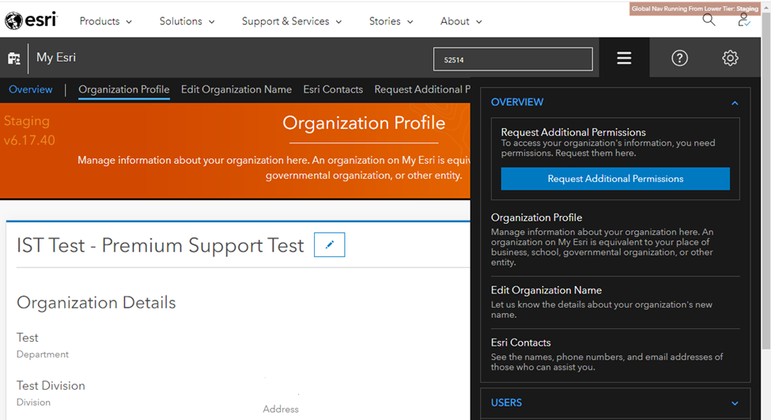Open the search magnifier icon
The width and height of the screenshot is (771, 420).
[x=709, y=20]
